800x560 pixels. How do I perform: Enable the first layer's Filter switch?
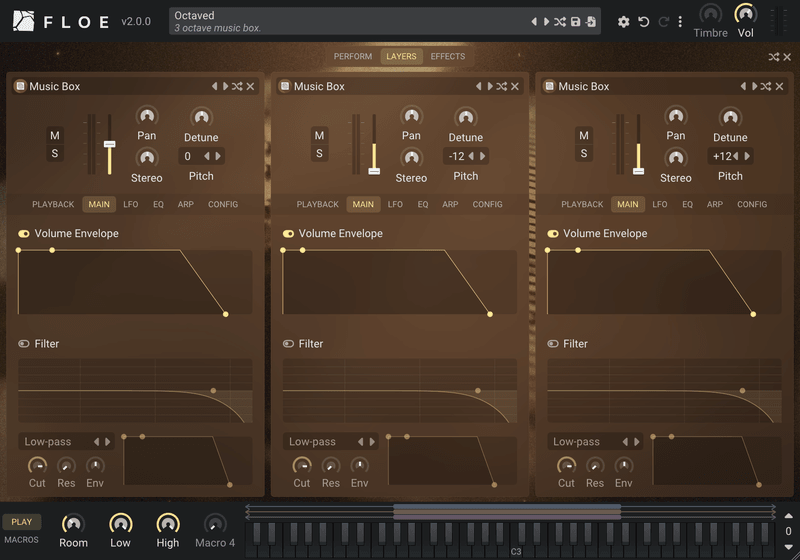24,344
